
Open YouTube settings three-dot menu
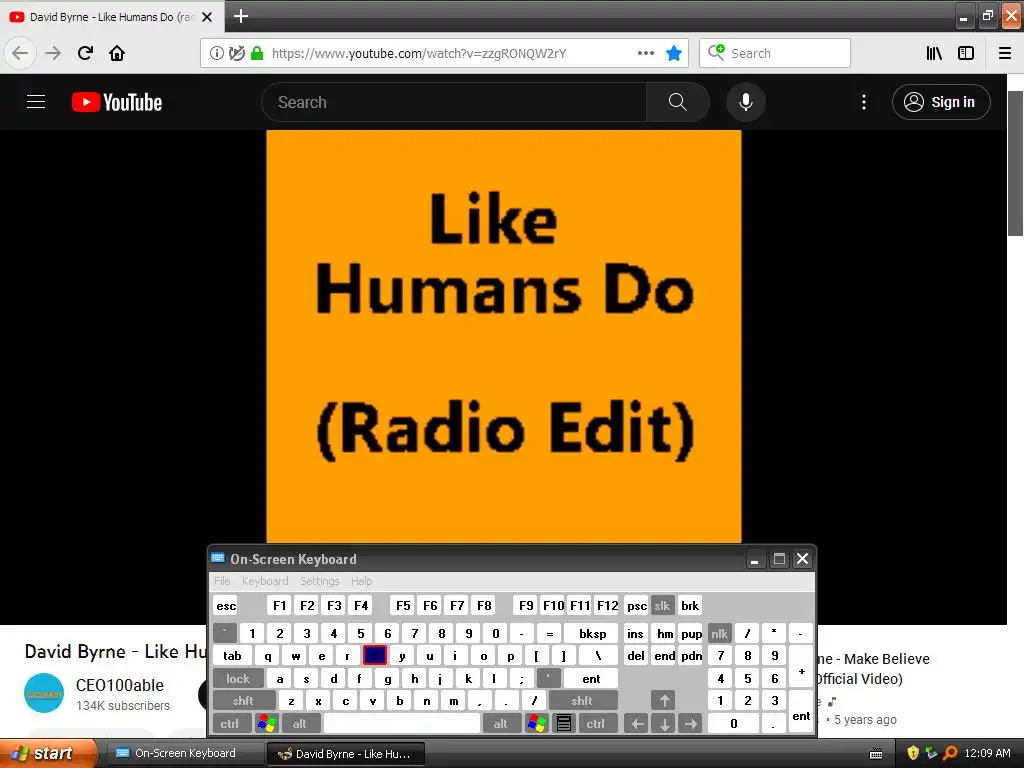click(864, 102)
